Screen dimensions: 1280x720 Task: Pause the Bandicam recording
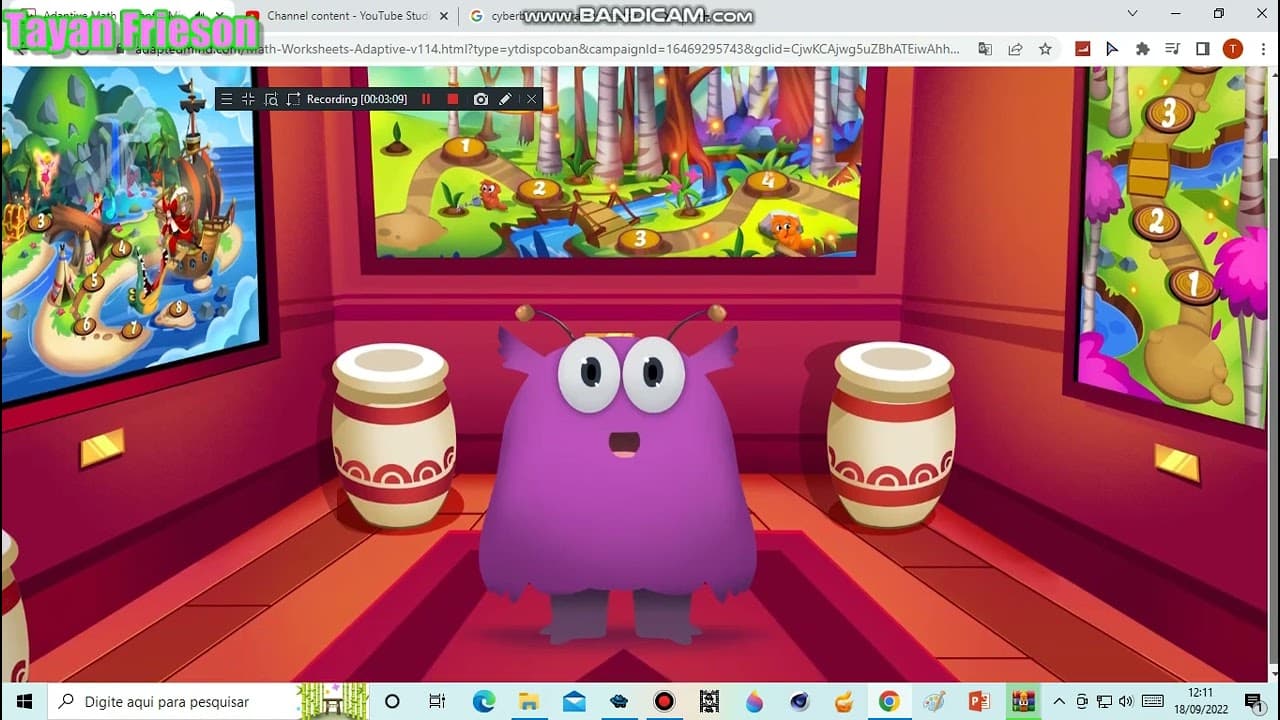(426, 99)
